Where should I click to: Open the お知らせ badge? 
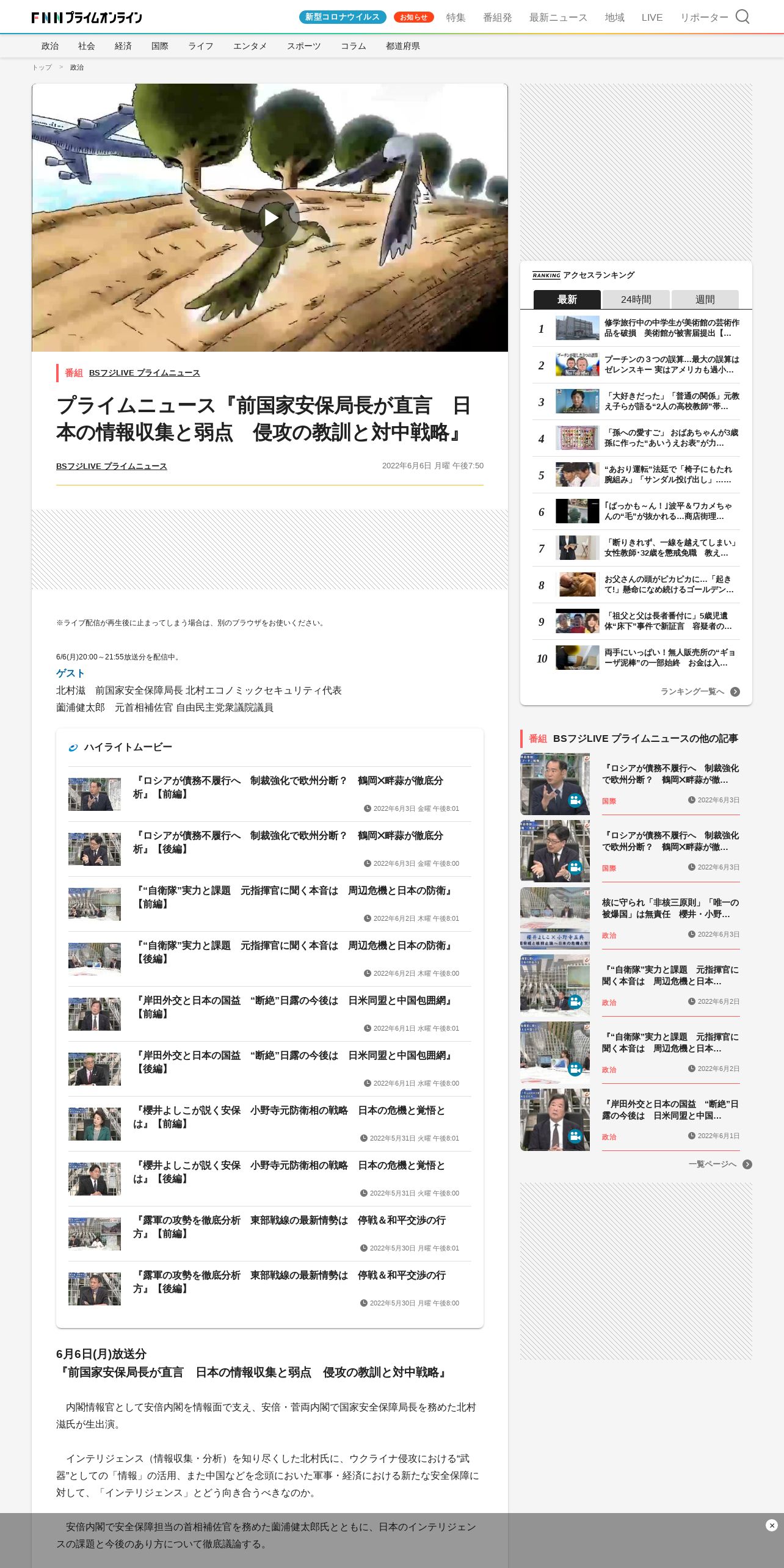pos(413,17)
